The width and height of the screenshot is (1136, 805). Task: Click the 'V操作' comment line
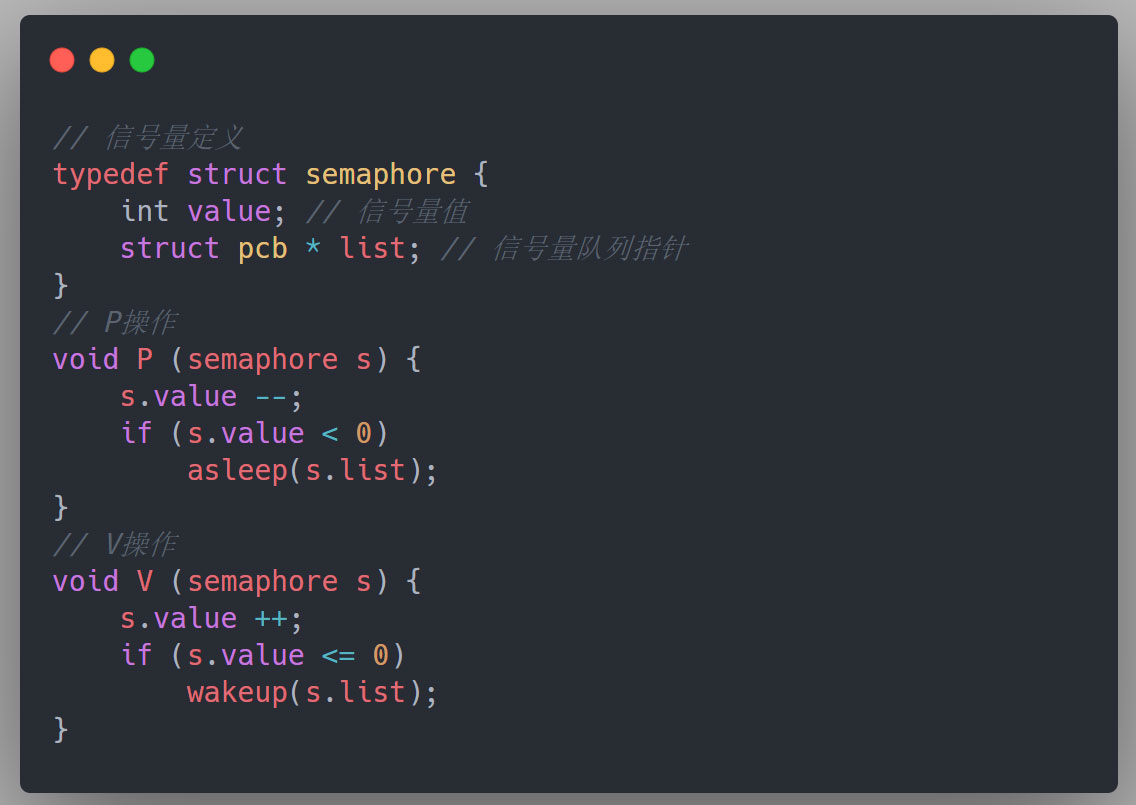(114, 544)
